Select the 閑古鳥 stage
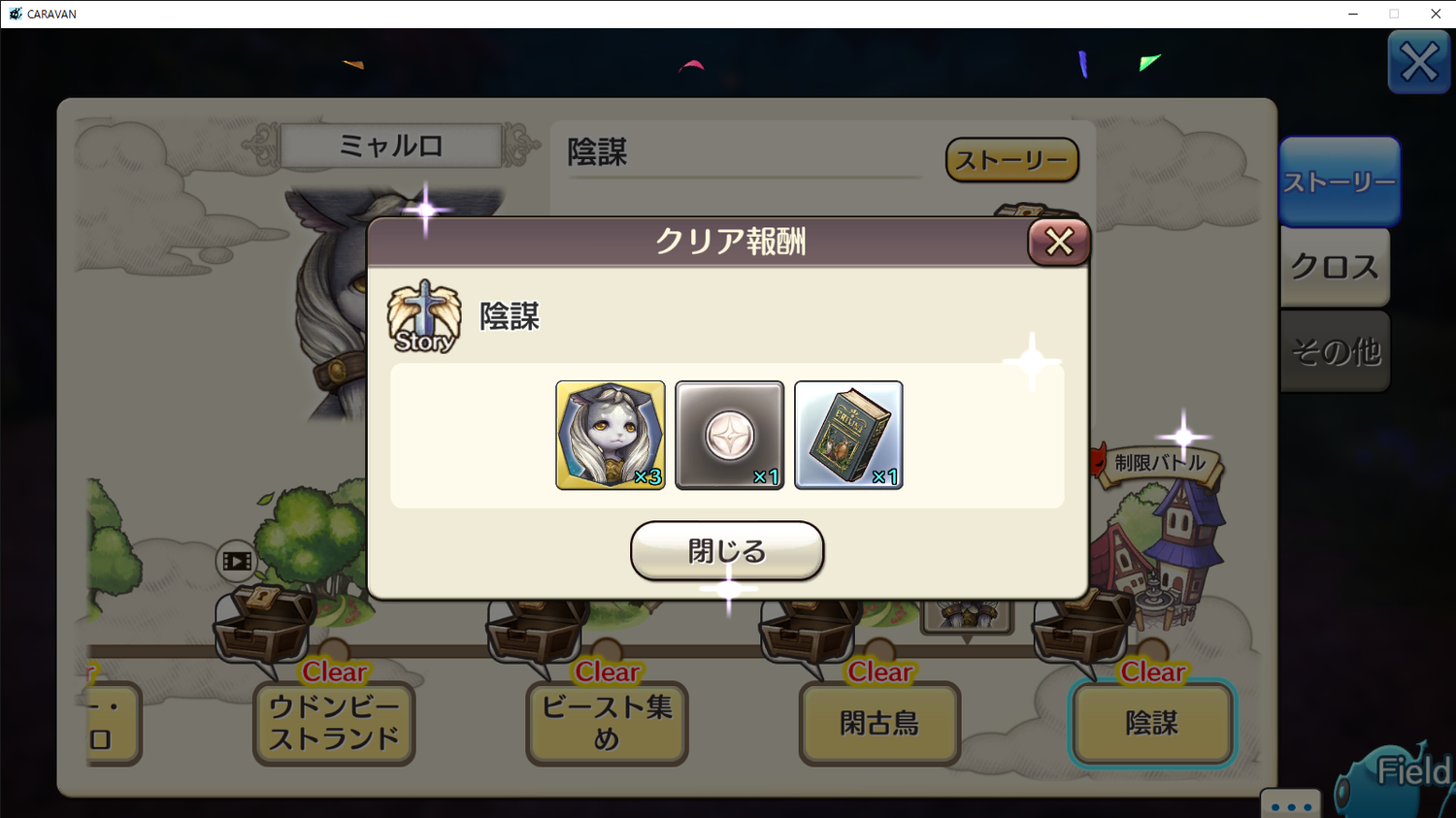This screenshot has height=818, width=1456. (879, 724)
